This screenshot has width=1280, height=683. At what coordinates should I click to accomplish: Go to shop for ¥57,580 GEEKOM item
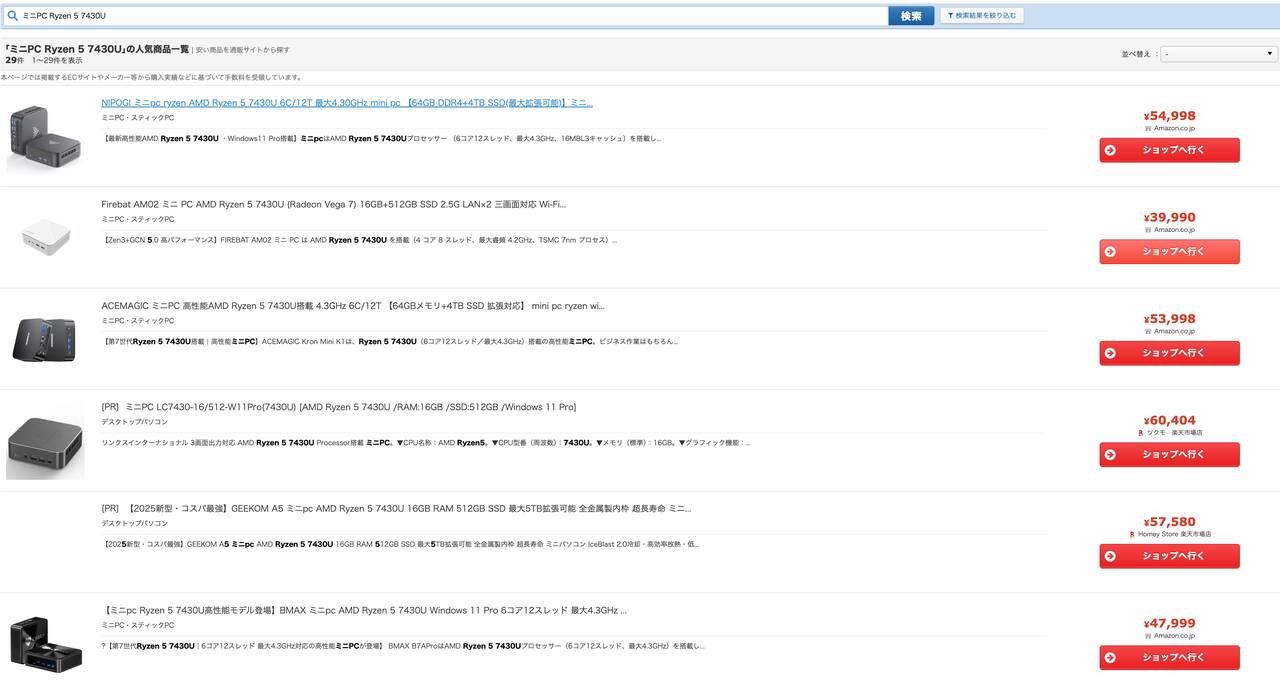point(1169,556)
